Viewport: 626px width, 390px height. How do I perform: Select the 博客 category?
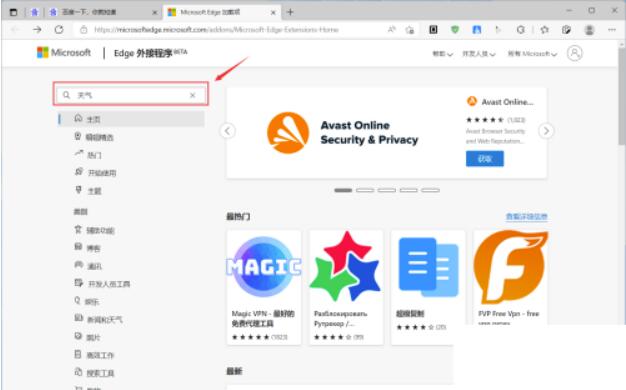(x=87, y=248)
